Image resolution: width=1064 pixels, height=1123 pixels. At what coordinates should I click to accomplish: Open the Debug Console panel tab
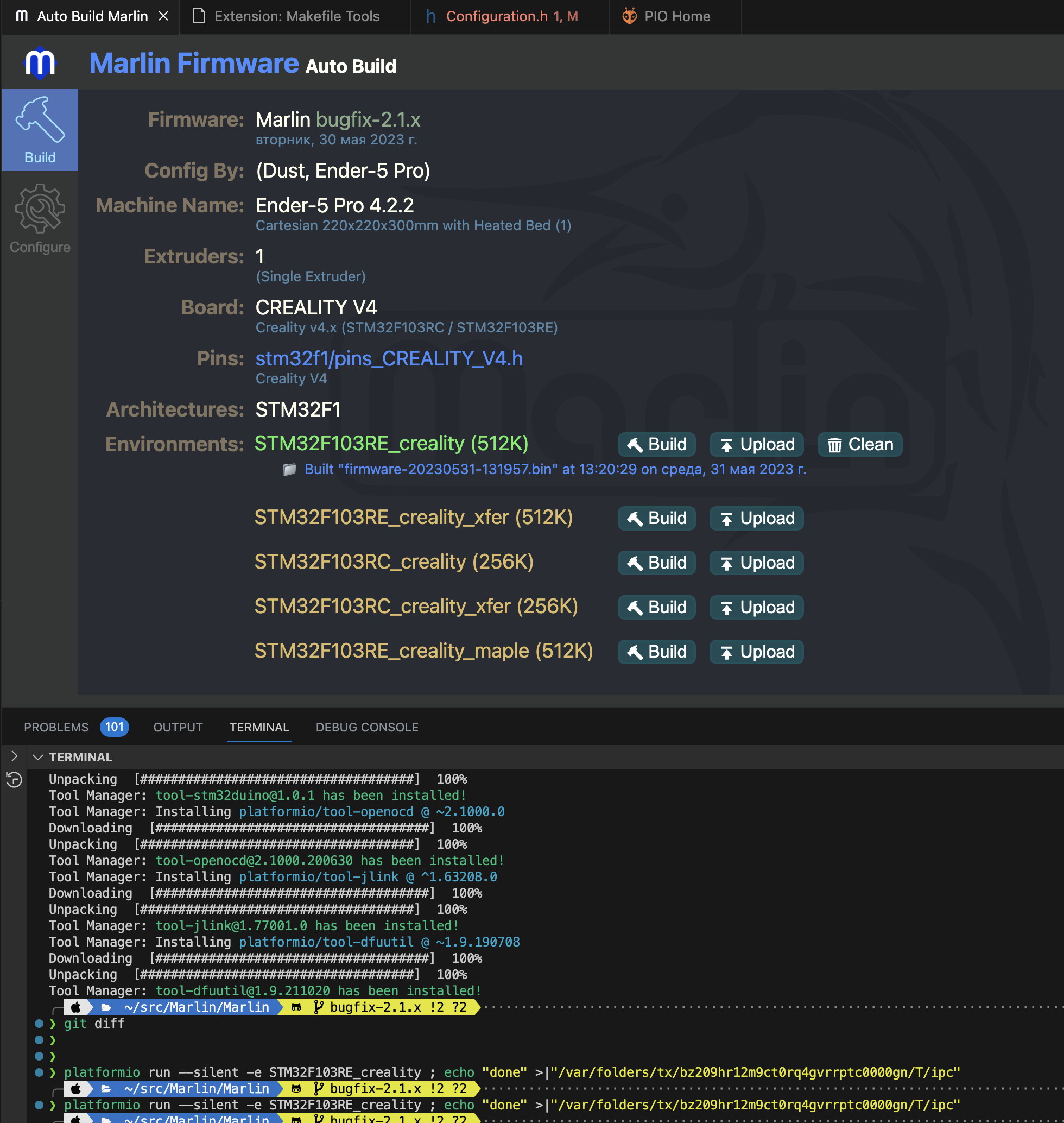point(367,727)
